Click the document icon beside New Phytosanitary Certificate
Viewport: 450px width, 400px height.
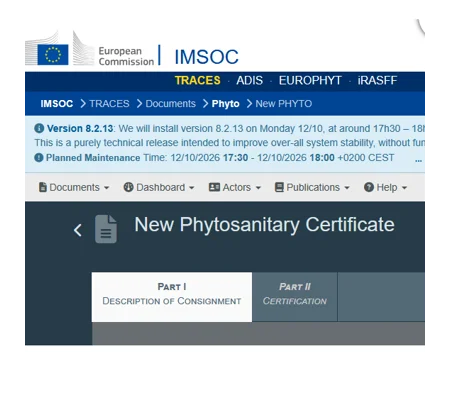click(106, 229)
